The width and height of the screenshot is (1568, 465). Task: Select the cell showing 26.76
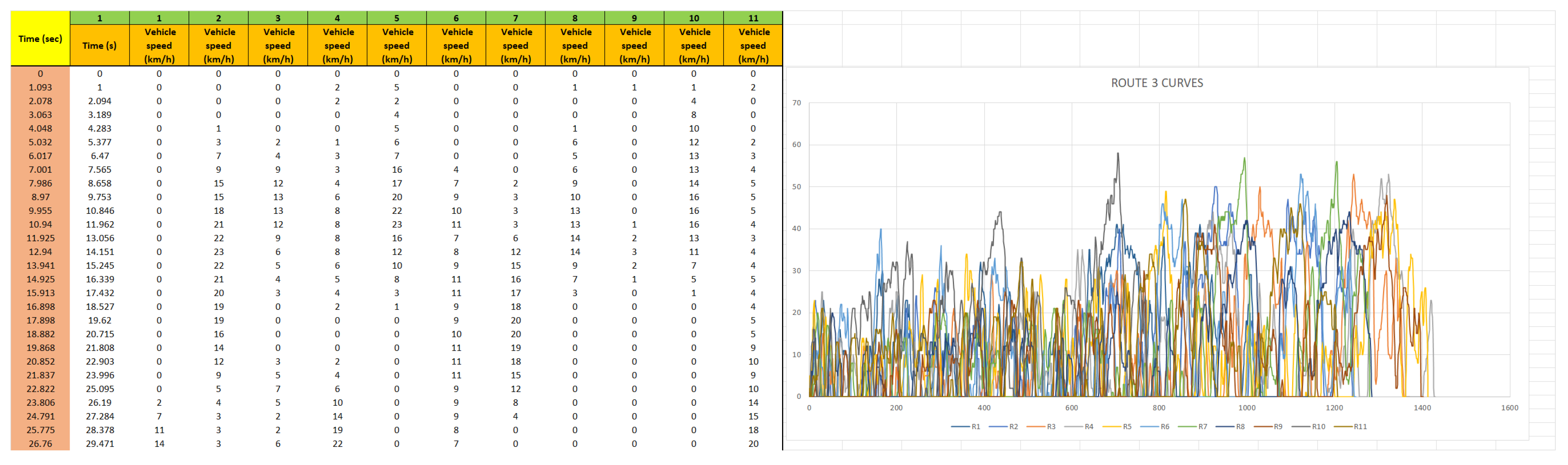click(x=40, y=444)
